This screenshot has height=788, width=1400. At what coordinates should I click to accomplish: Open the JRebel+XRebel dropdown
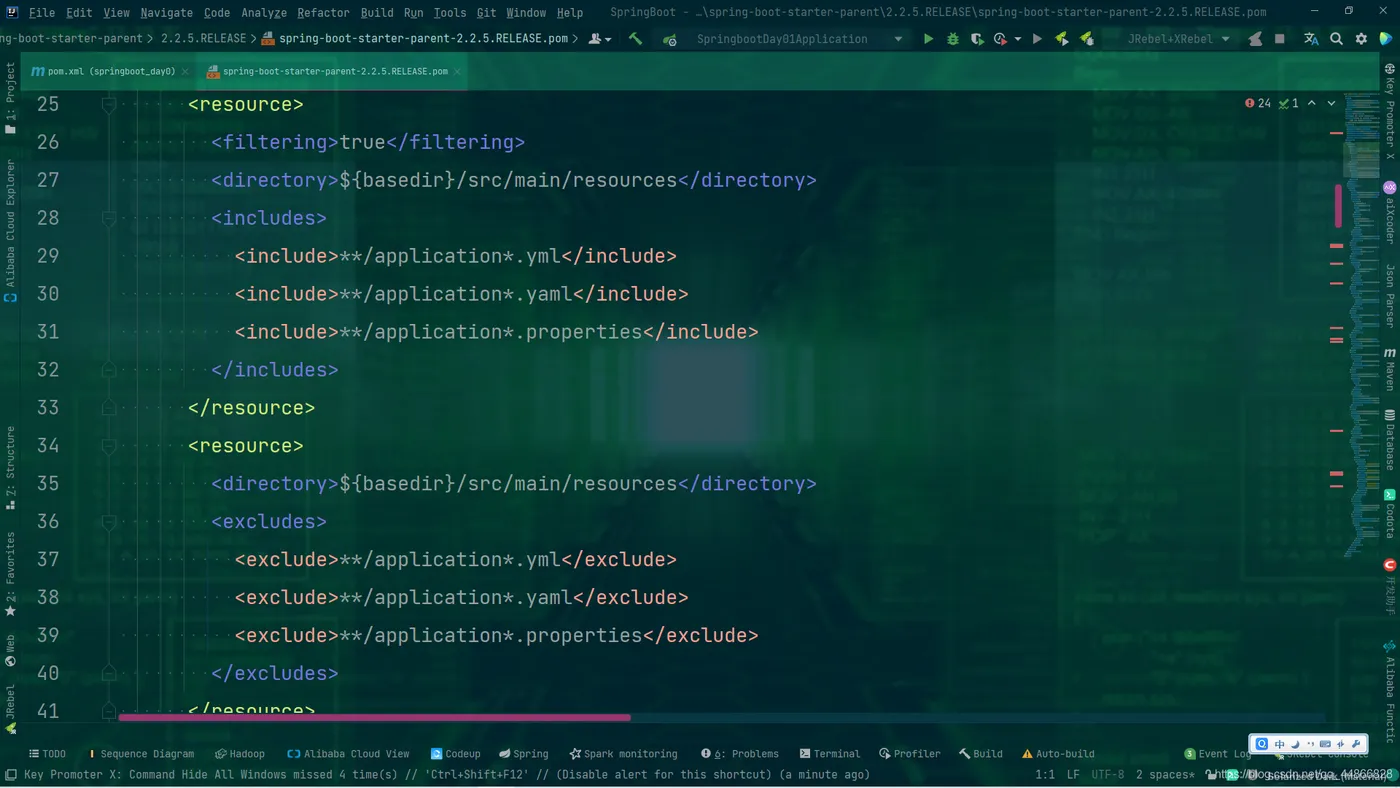click(1178, 39)
